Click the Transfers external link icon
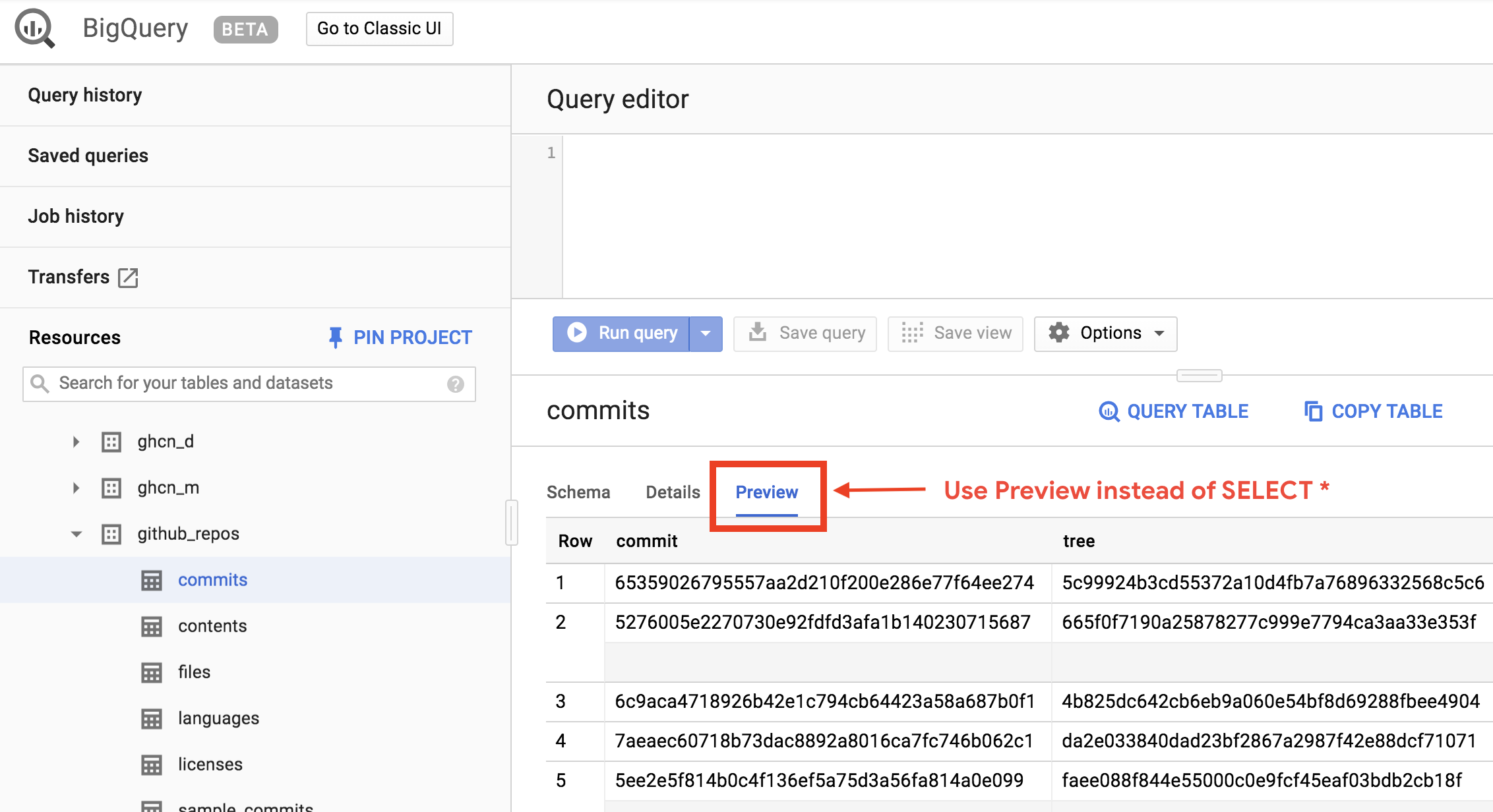The height and width of the screenshot is (812, 1493). pos(128,277)
